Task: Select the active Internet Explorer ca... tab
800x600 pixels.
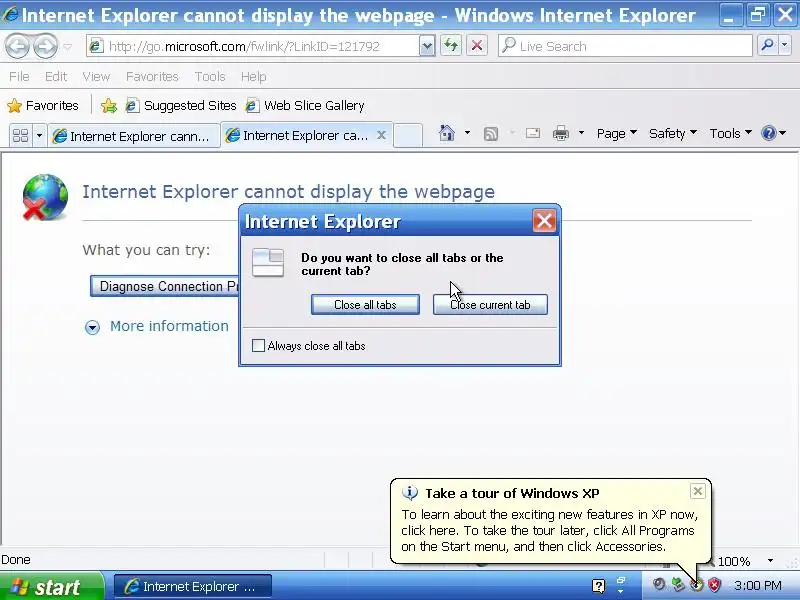Action: pos(298,135)
